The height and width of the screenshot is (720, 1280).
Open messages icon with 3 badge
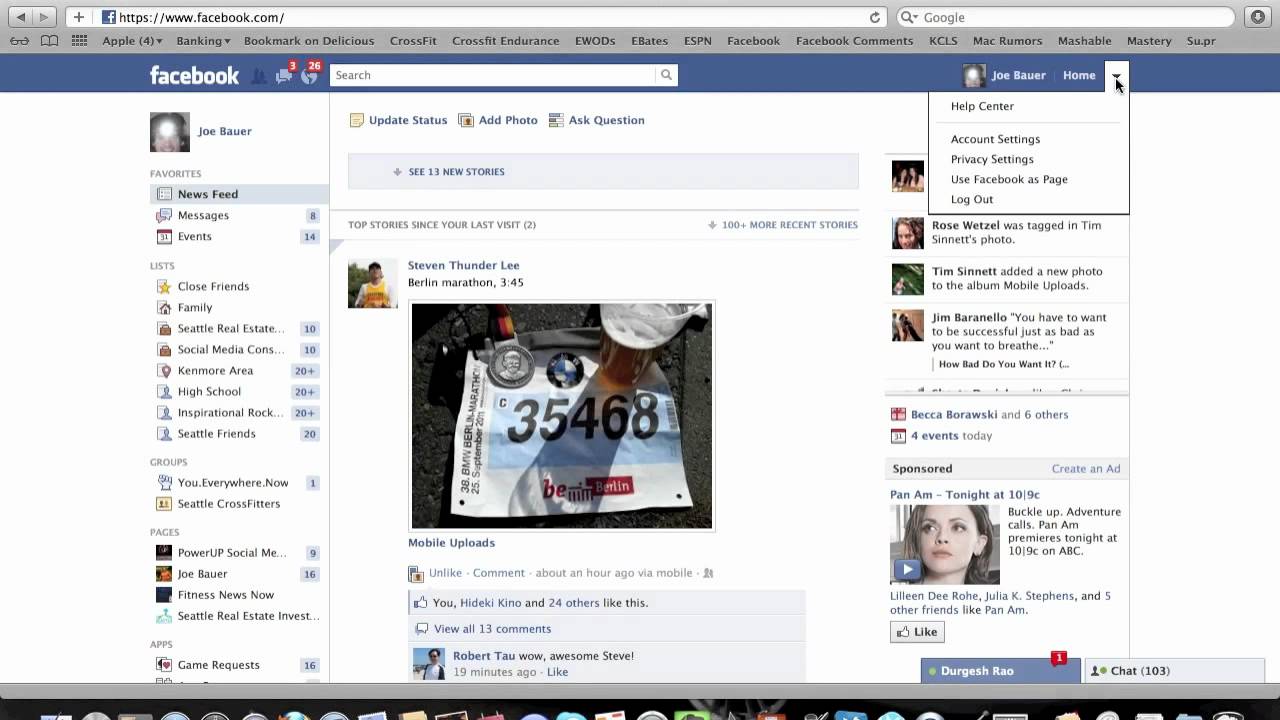284,76
